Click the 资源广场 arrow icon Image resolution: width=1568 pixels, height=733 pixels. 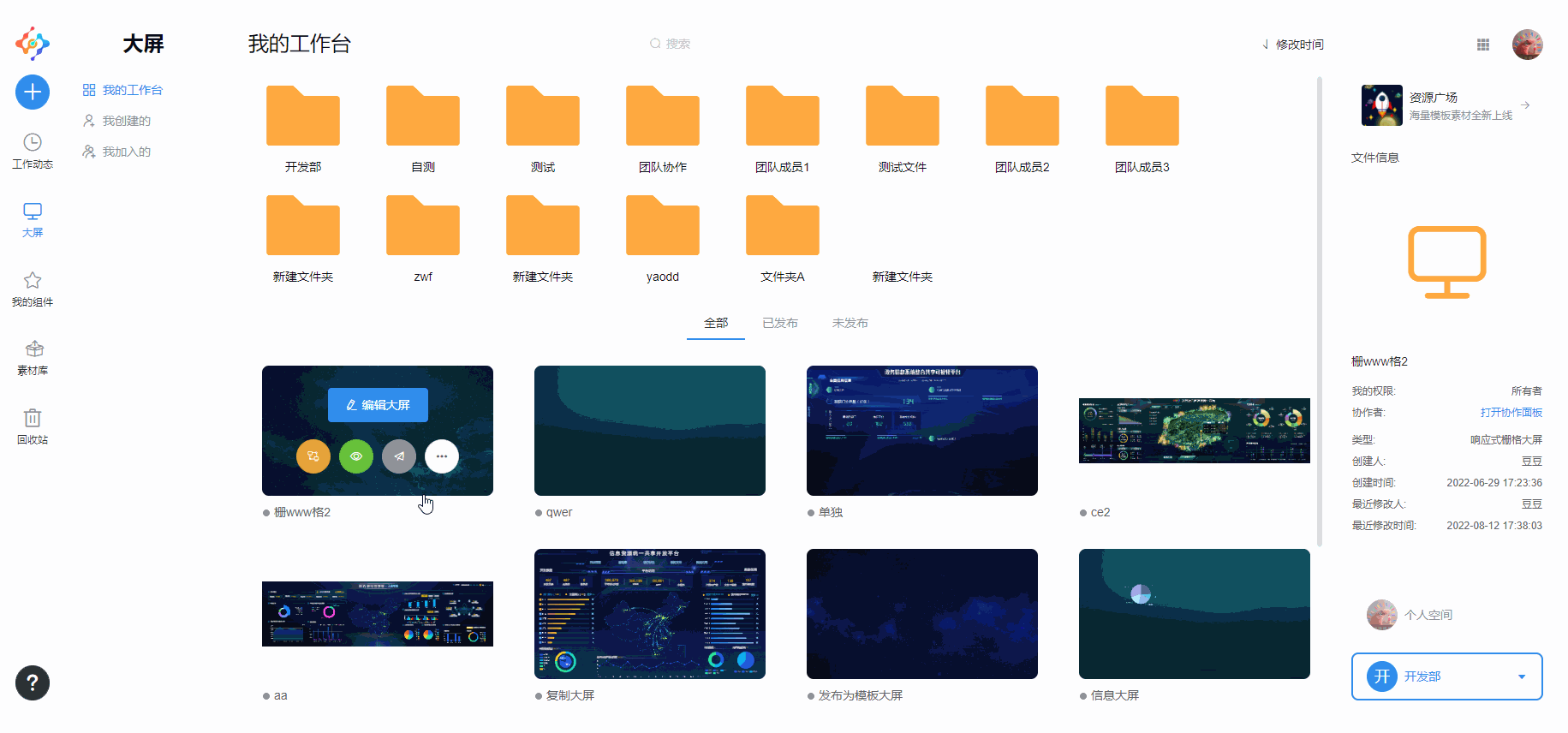pos(1525,105)
